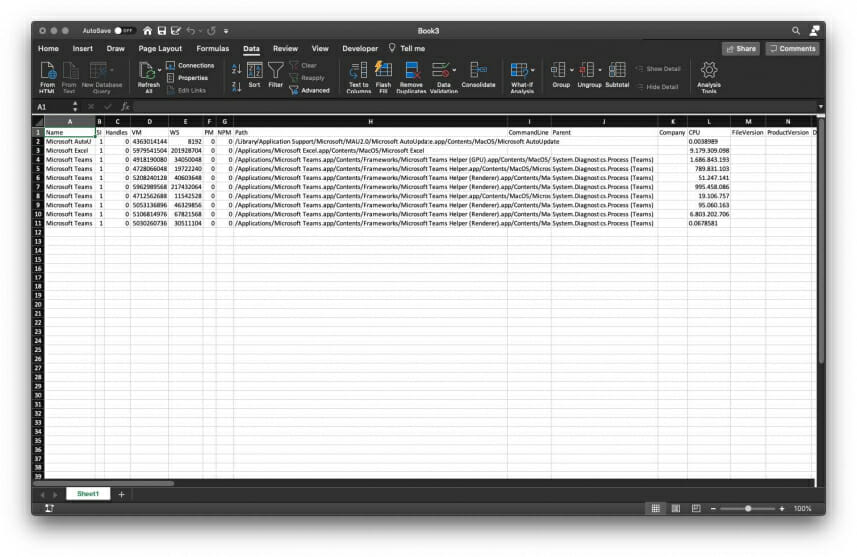This screenshot has width=857, height=557.
Task: Click the Share button
Action: coord(741,49)
